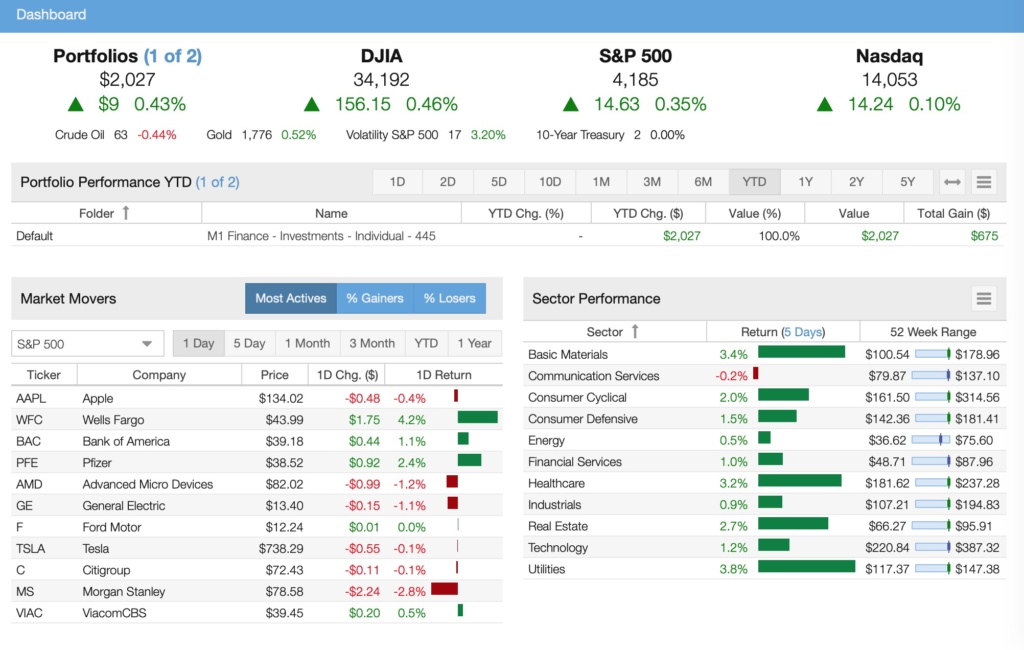Viewport: 1024px width, 650px height.
Task: Select the 1 Year market movers range
Action: [475, 344]
